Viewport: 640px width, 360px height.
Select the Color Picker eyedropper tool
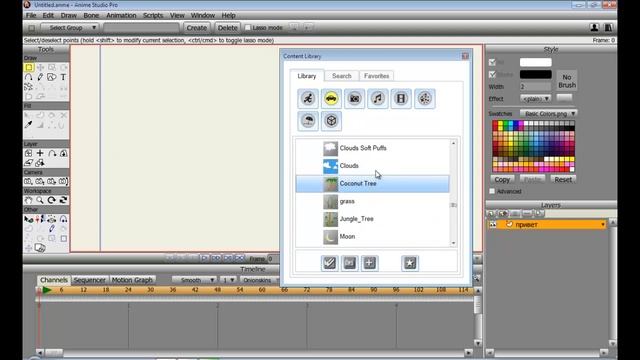[x=28, y=125]
